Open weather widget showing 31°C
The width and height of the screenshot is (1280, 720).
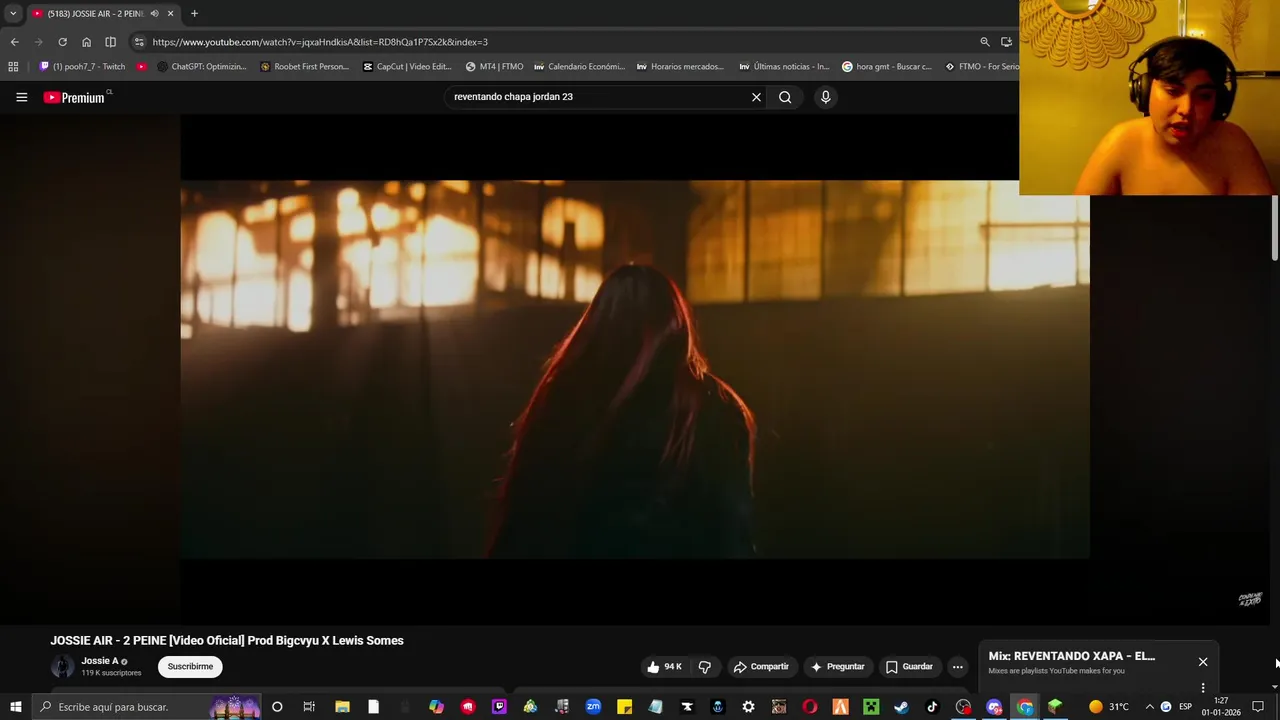point(1108,707)
